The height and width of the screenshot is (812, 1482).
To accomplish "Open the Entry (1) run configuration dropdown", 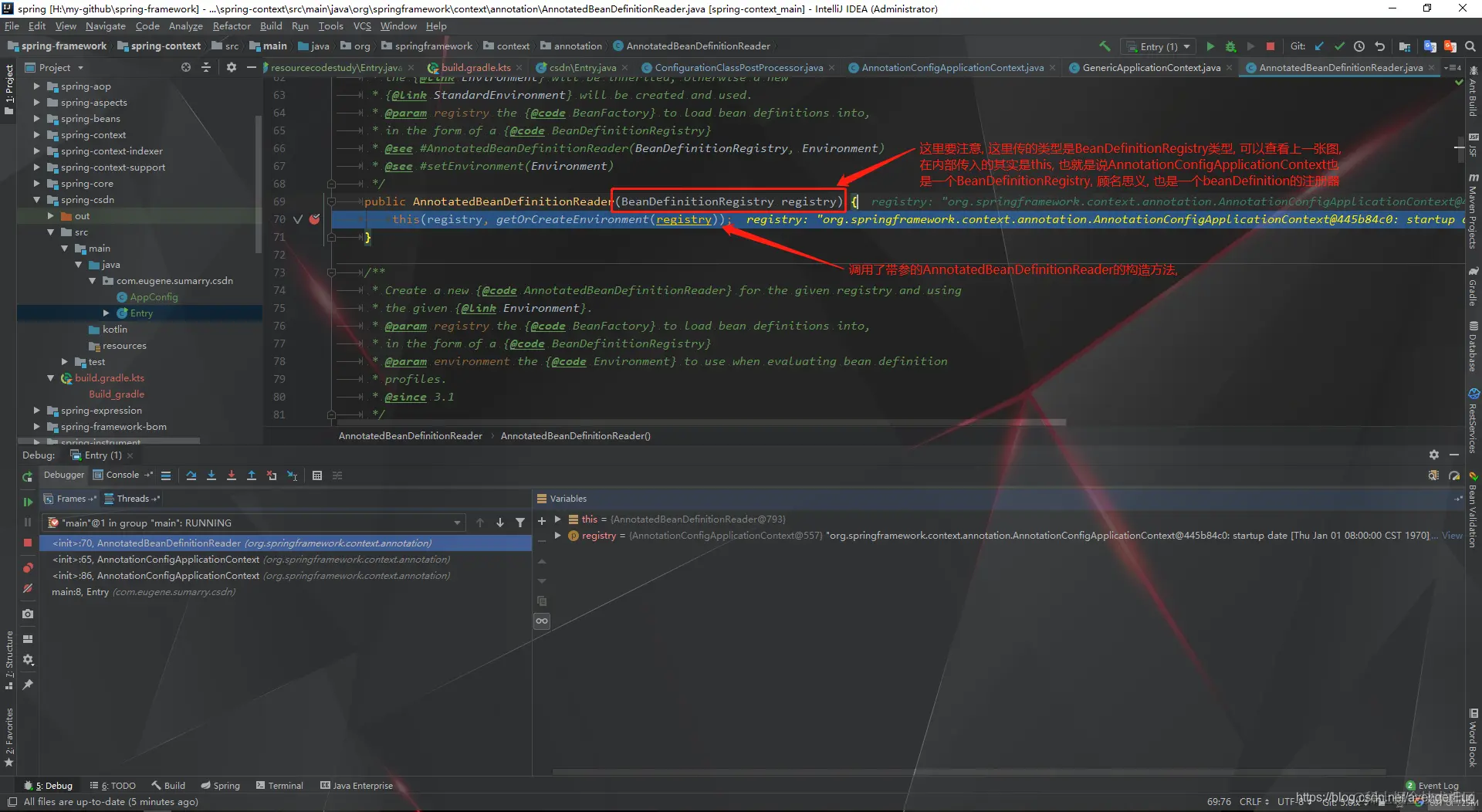I will click(1158, 46).
